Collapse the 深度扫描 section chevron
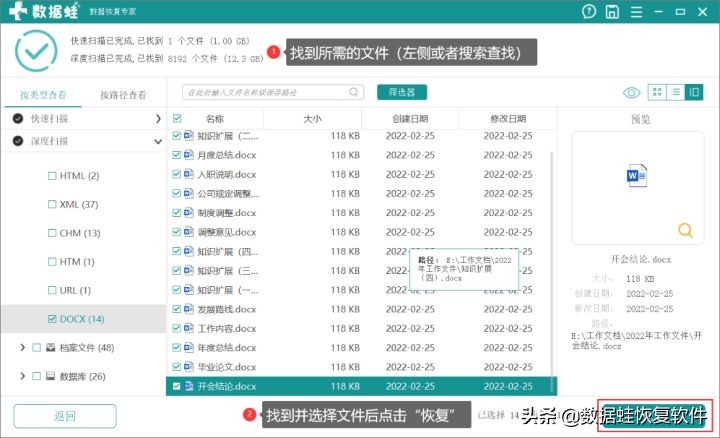Image resolution: width=720 pixels, height=438 pixels. pos(158,141)
